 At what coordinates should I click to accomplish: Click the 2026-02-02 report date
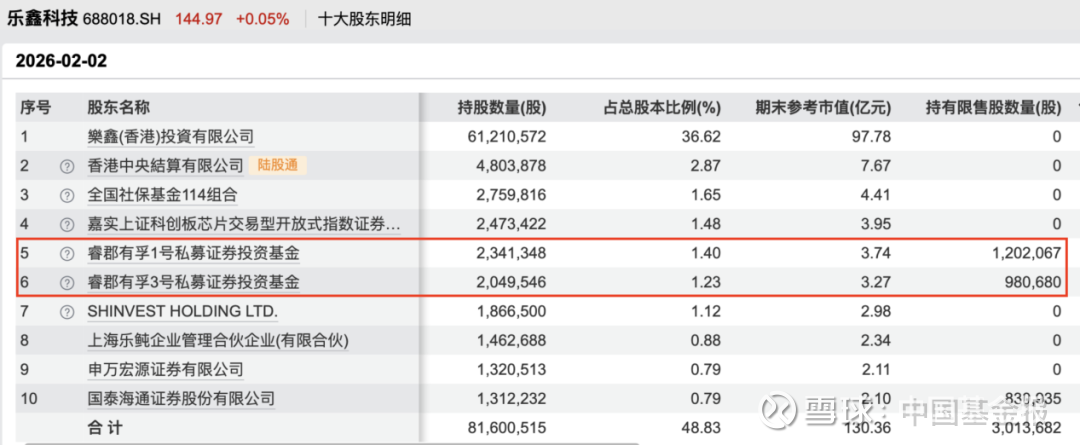click(x=61, y=61)
